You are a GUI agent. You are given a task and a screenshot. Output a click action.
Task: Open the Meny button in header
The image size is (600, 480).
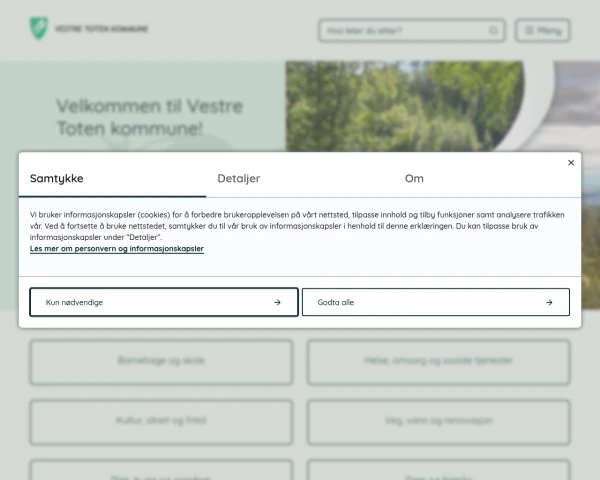(x=543, y=30)
